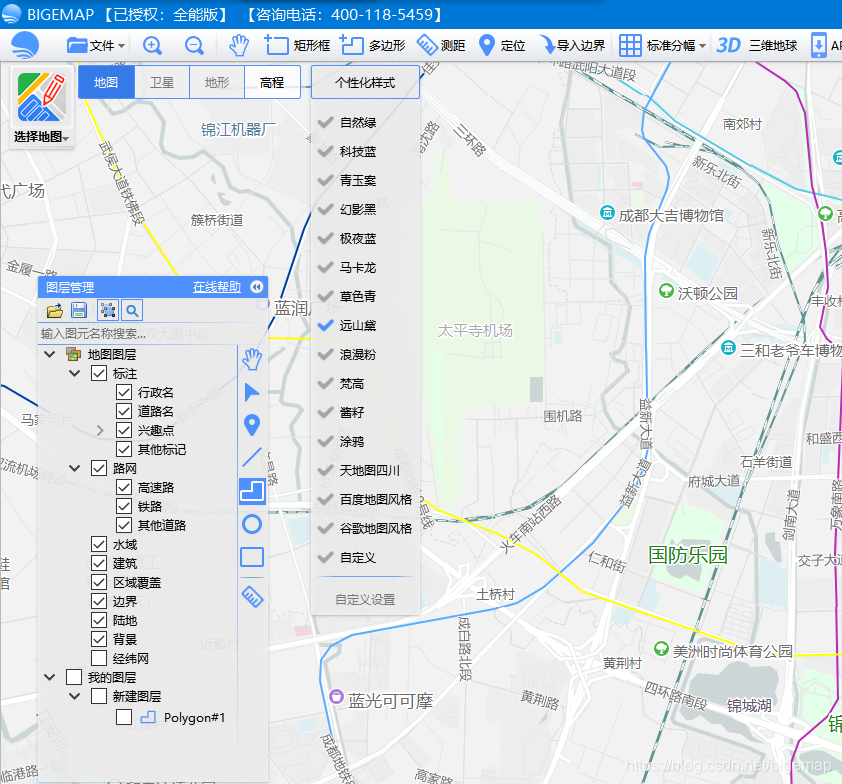Screen dimensions: 842x784
Task: Check the Polygon#1 layer checkbox
Action: pos(124,717)
